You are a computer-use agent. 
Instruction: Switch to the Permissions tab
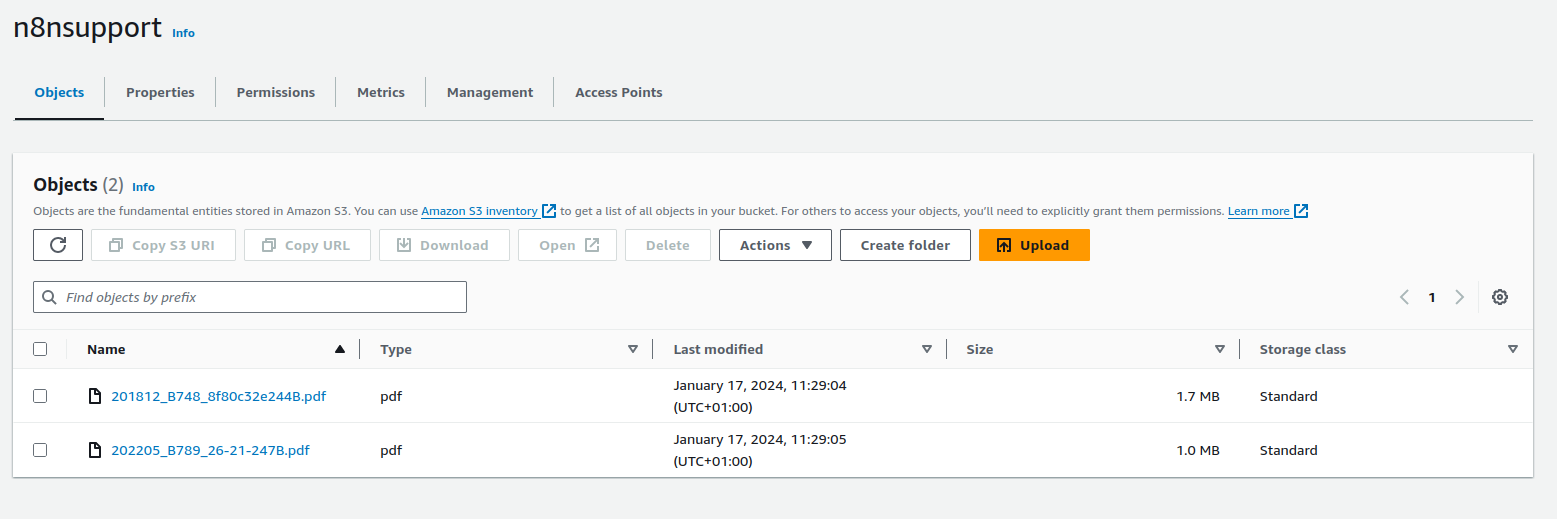point(275,92)
